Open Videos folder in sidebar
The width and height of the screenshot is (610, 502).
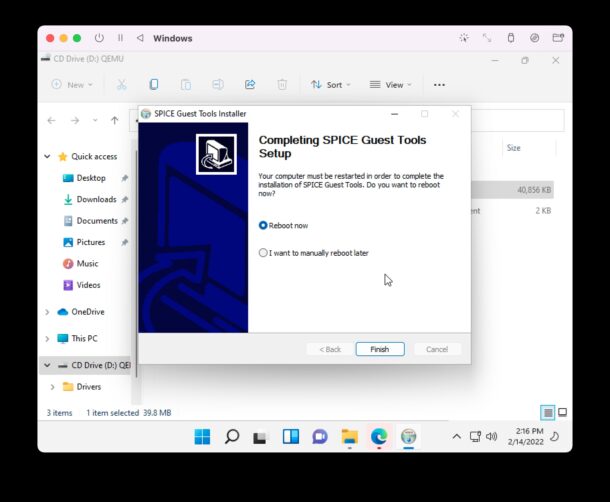click(x=88, y=285)
